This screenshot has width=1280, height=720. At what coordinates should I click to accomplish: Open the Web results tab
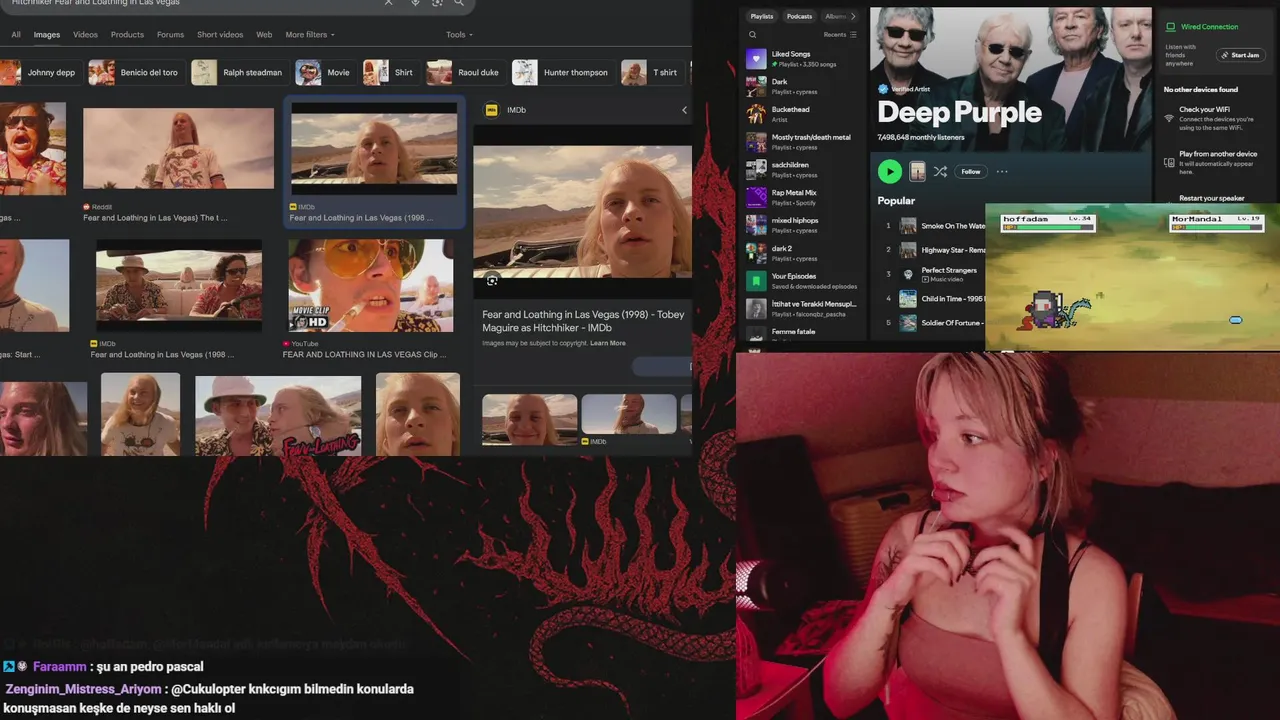point(264,35)
